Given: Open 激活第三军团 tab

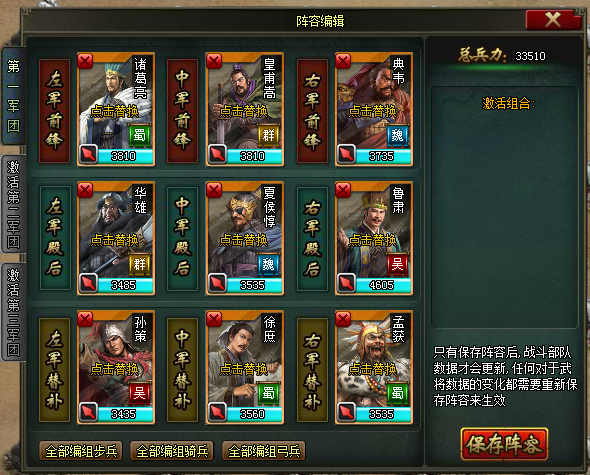Looking at the screenshot, I should [x=14, y=312].
